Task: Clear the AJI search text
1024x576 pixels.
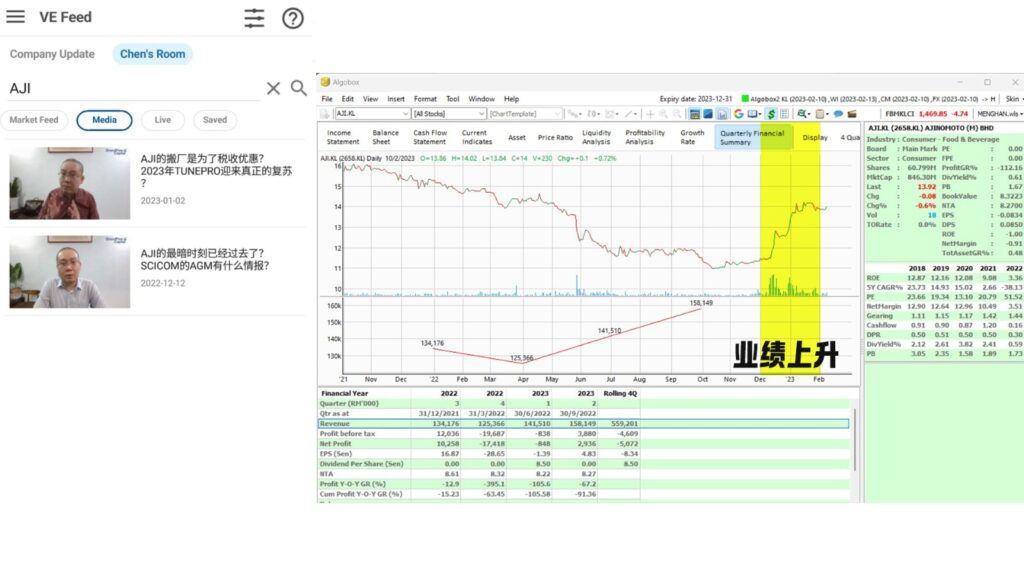Action: [273, 88]
